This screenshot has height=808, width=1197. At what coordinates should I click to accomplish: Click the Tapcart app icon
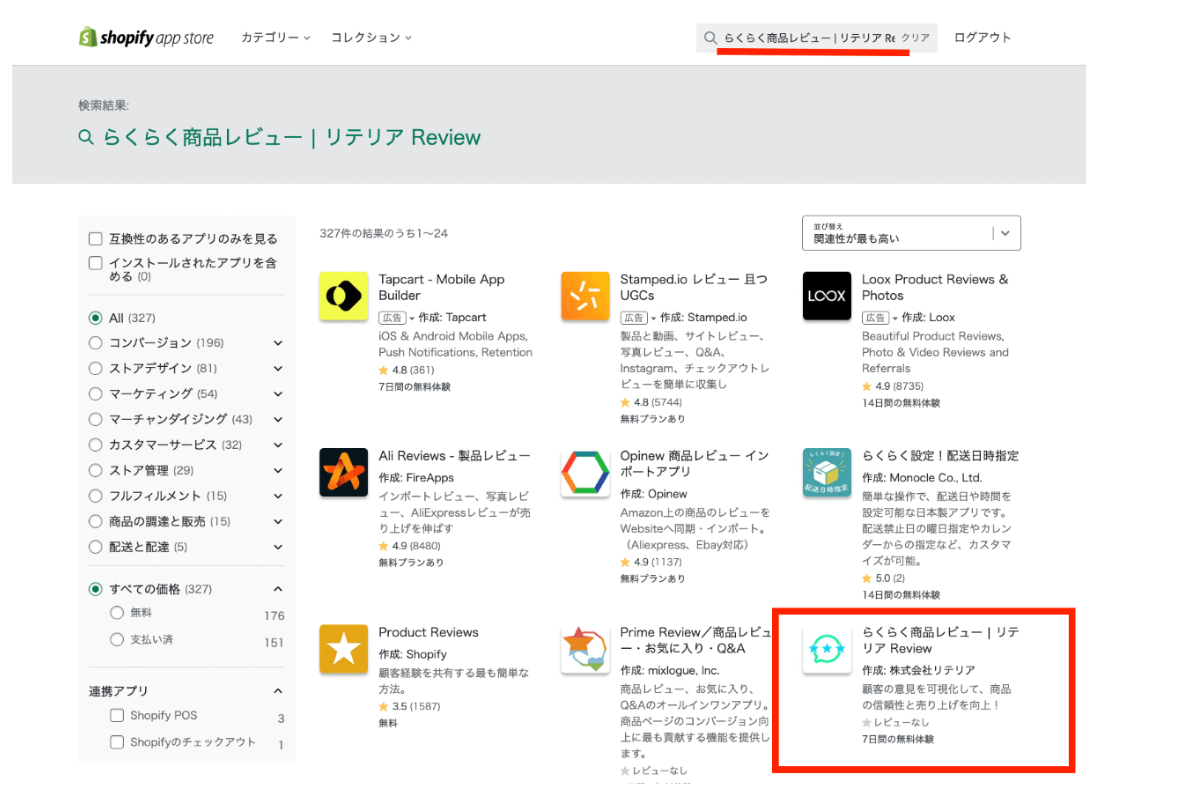click(343, 296)
